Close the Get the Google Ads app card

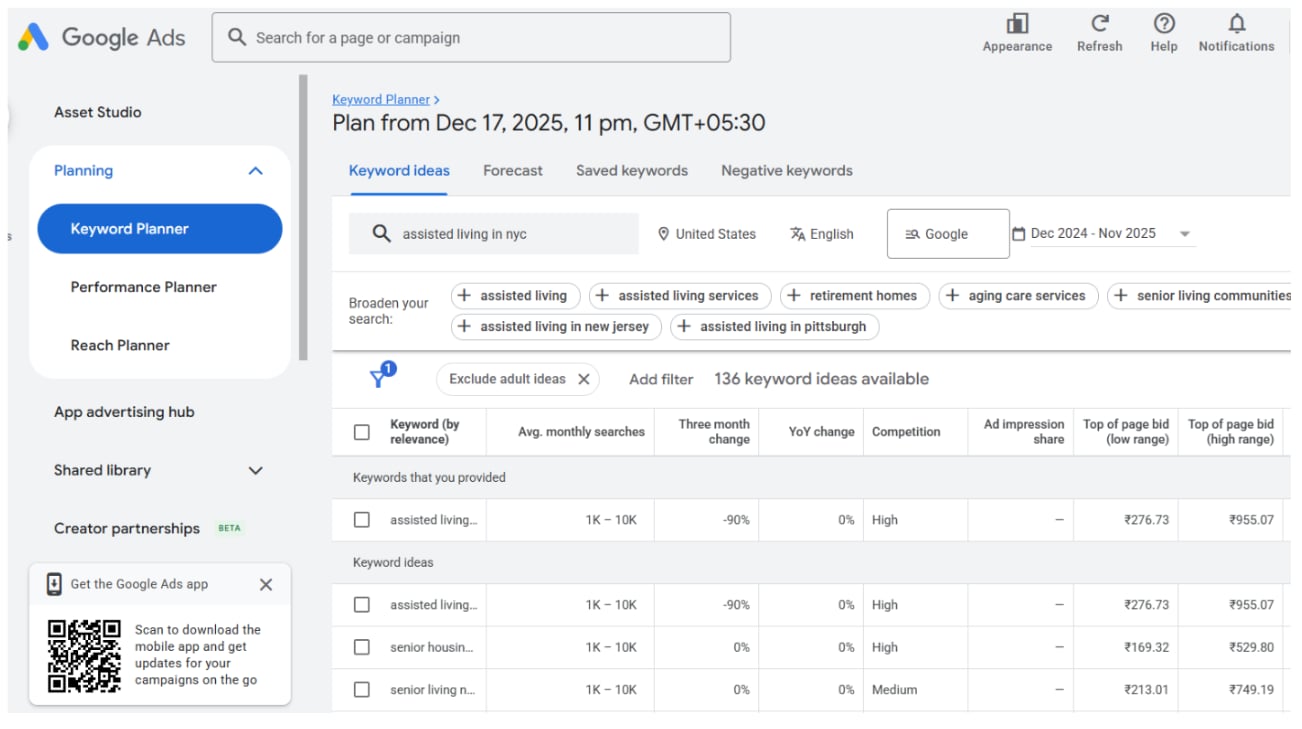coord(266,585)
